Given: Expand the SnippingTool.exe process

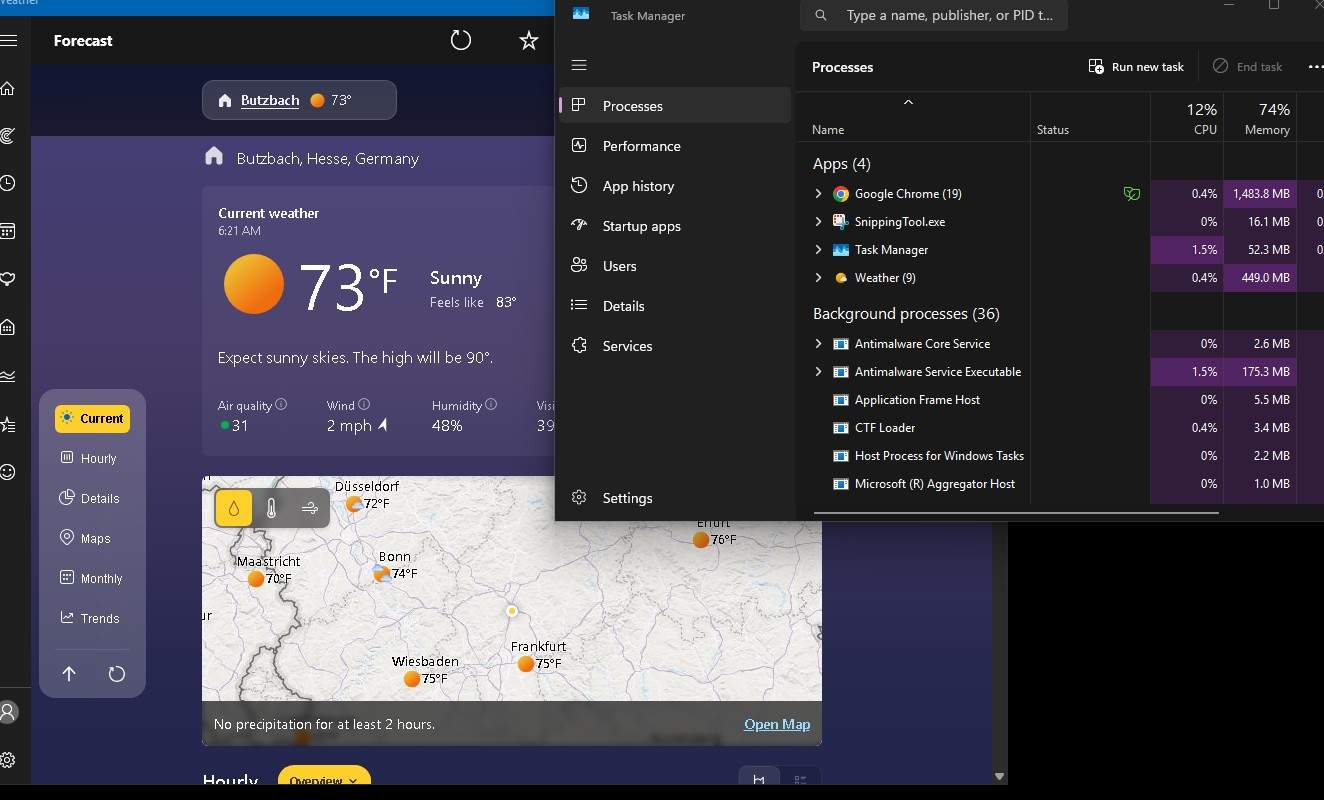Looking at the screenshot, I should pyautogui.click(x=818, y=222).
